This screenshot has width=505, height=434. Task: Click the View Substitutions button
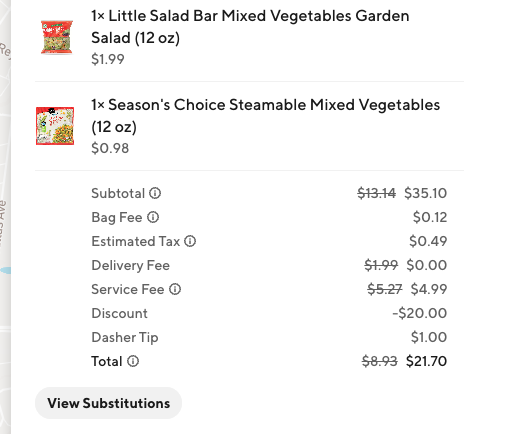109,403
